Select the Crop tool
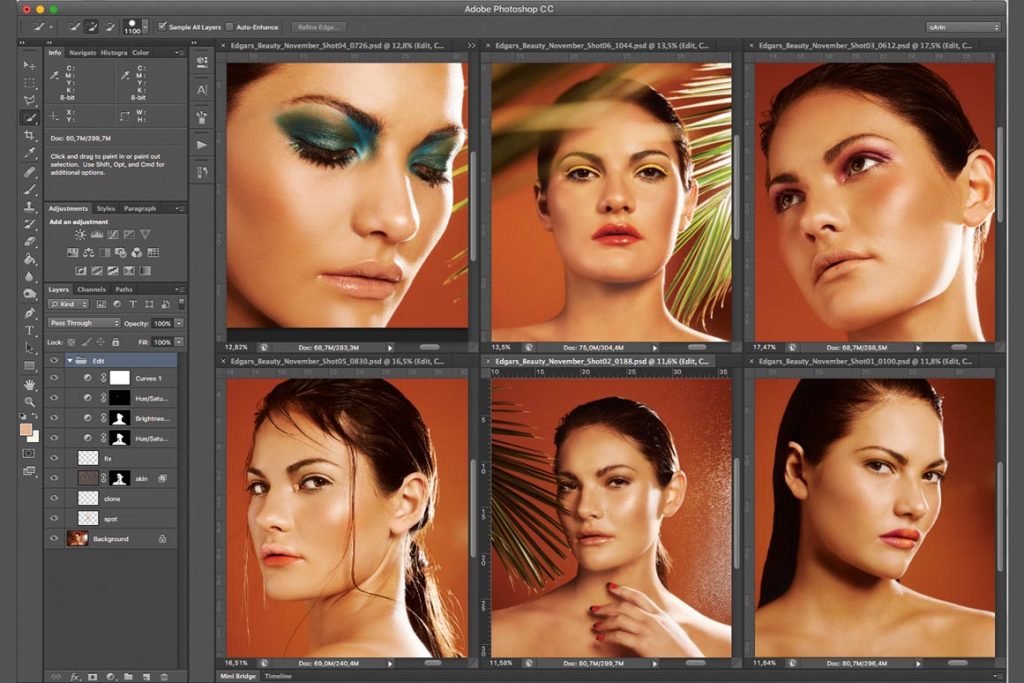 pos(29,135)
